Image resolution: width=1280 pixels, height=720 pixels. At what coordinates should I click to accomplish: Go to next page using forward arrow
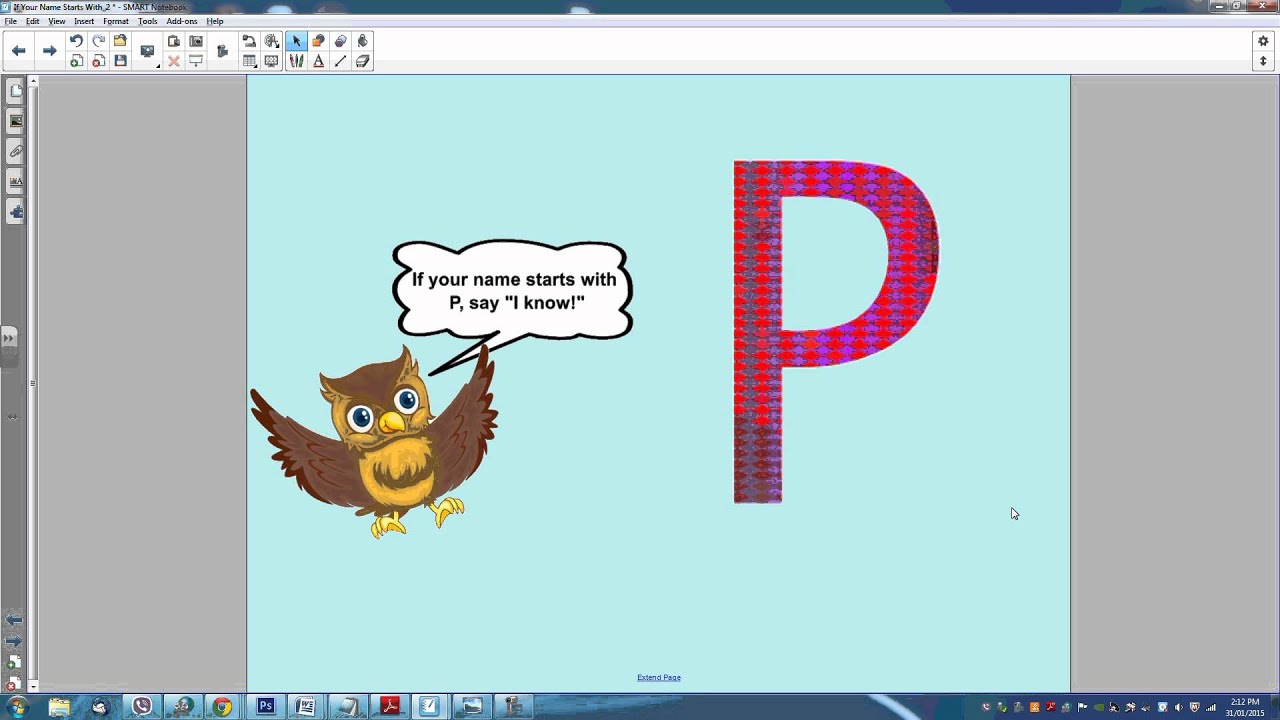click(49, 51)
